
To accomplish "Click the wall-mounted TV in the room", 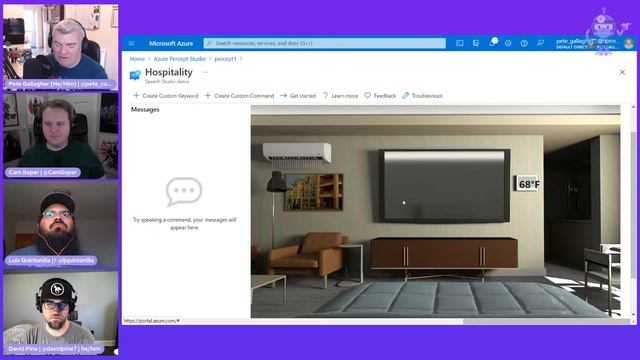I will [x=444, y=186].
